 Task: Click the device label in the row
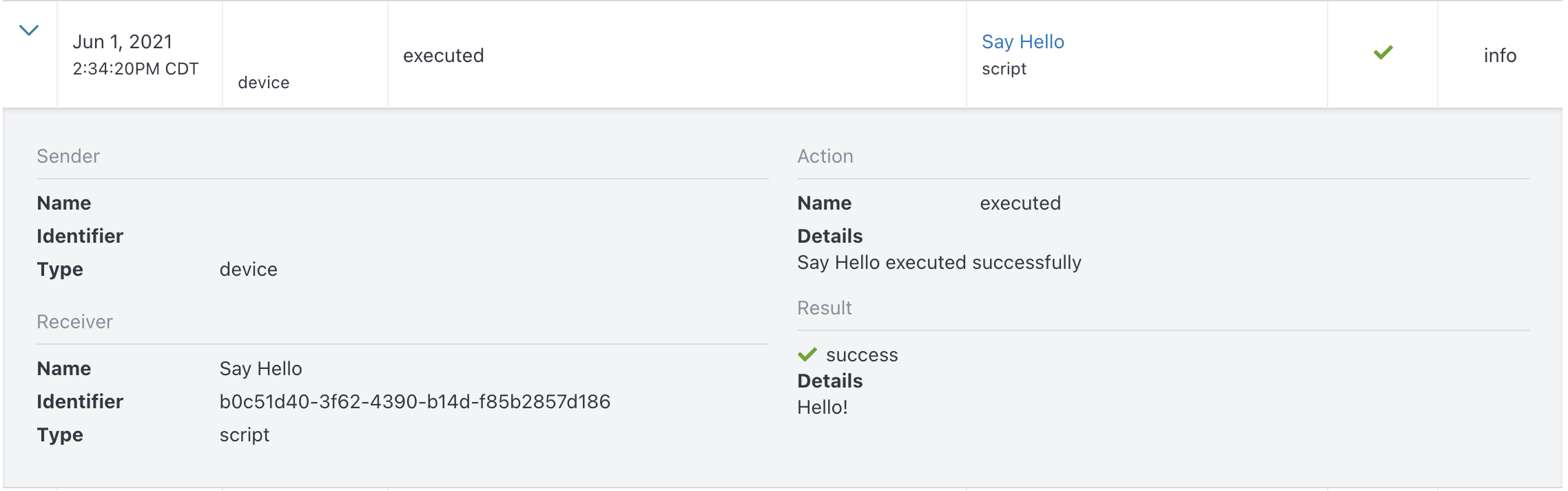click(x=264, y=83)
